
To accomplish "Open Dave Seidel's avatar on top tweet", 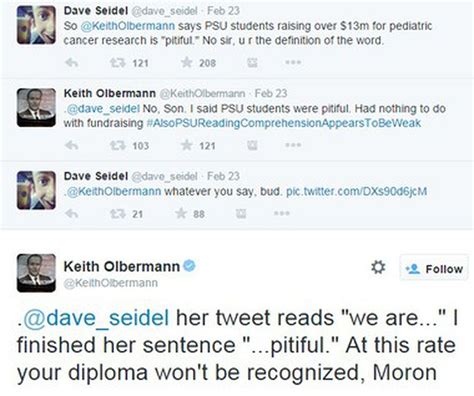I will pyautogui.click(x=36, y=25).
